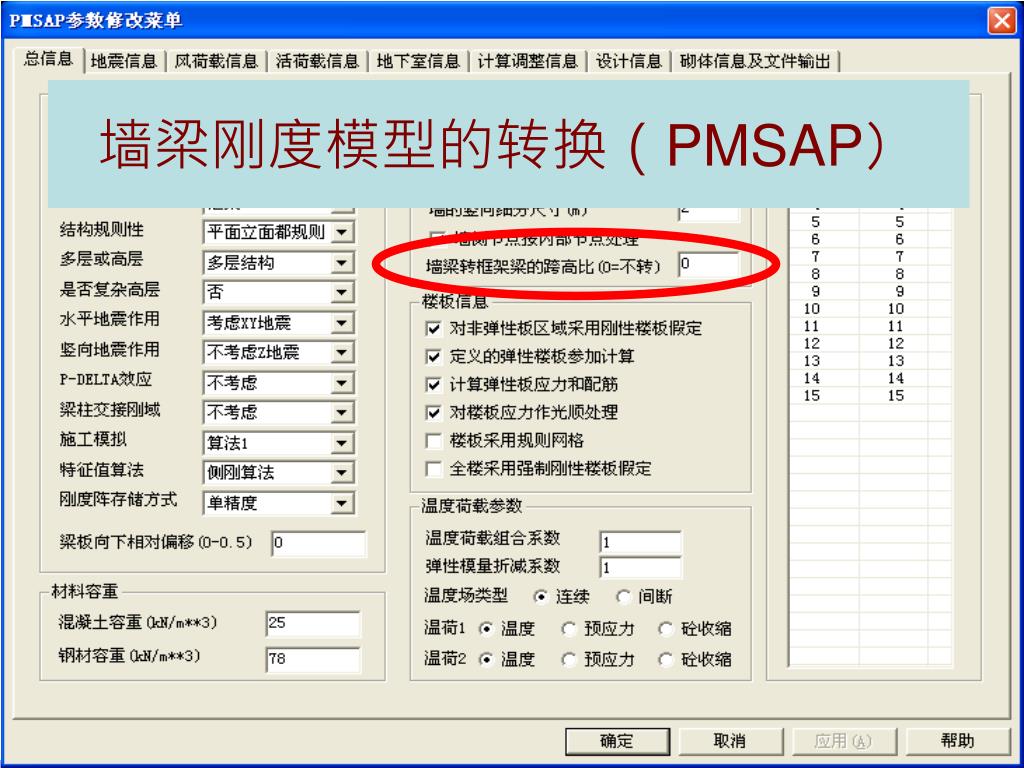Select 温度 option for 温荷1

(x=486, y=628)
